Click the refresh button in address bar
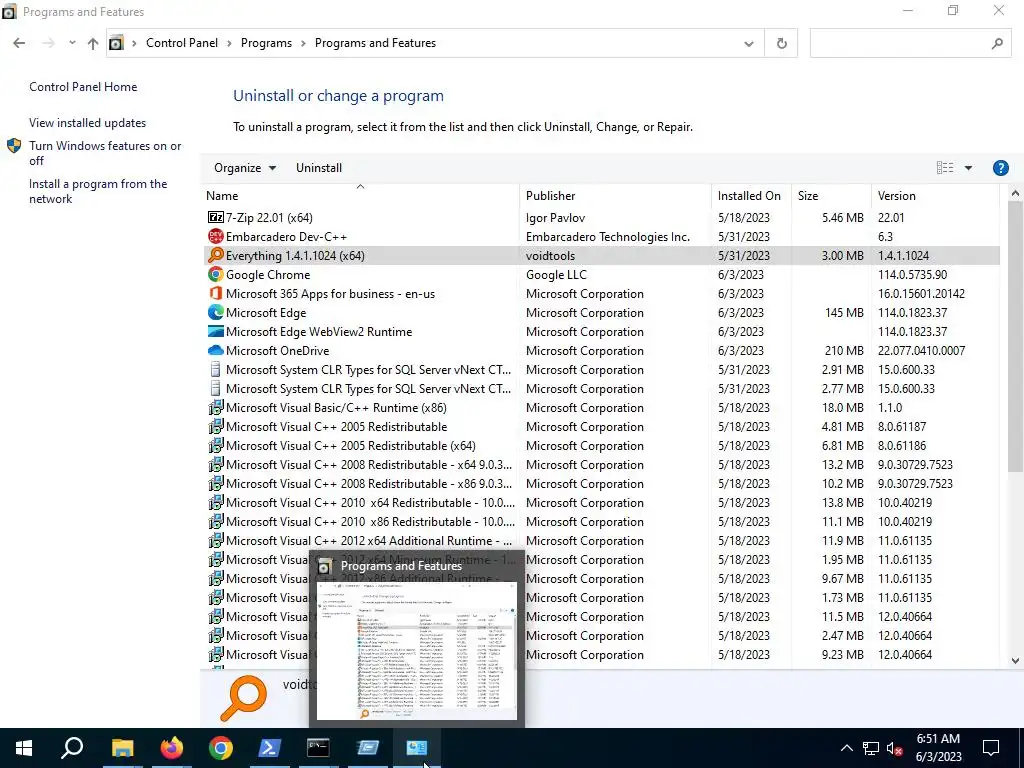The image size is (1024, 768). point(781,43)
